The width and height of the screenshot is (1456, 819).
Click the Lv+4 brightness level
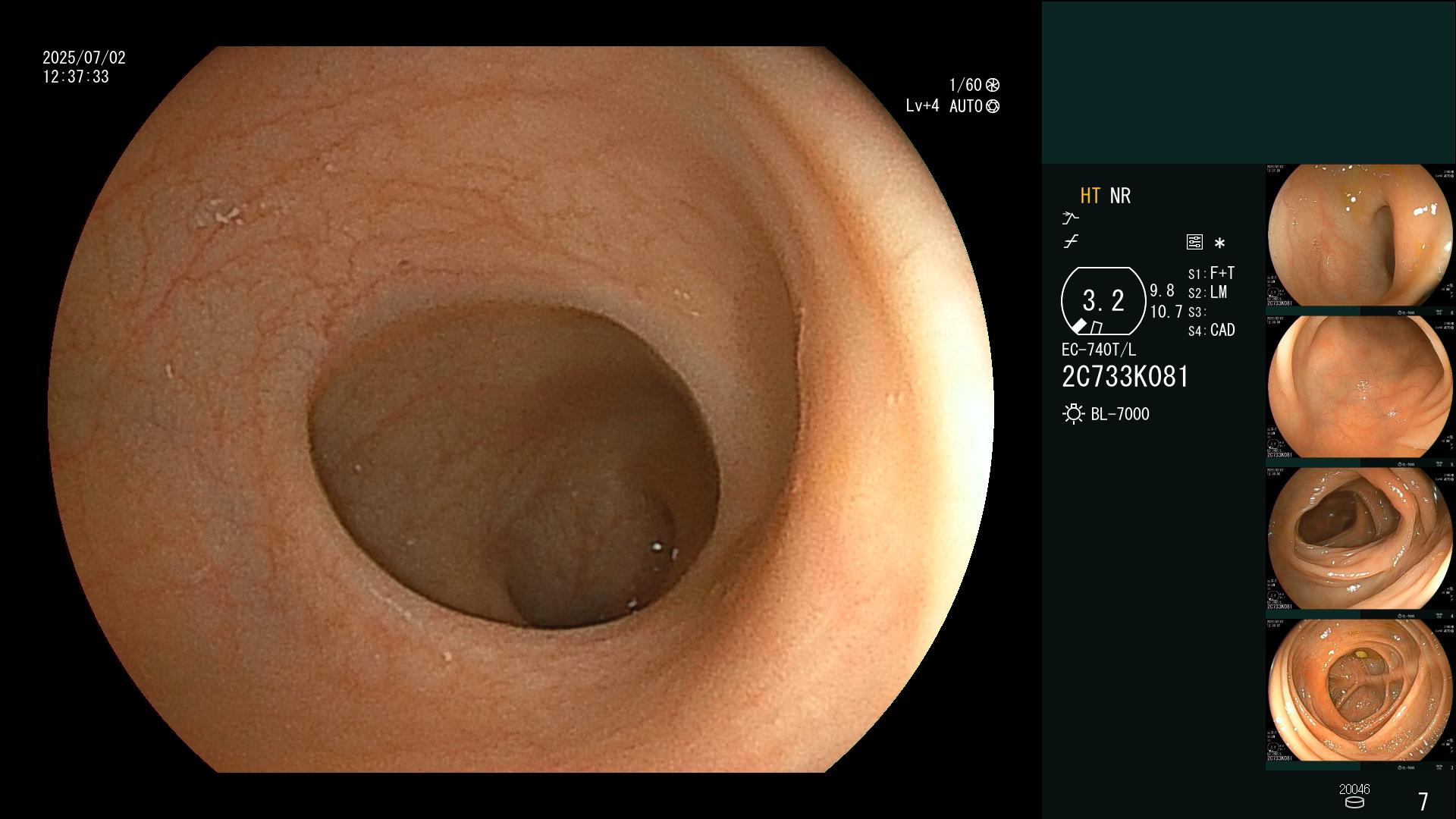click(922, 106)
